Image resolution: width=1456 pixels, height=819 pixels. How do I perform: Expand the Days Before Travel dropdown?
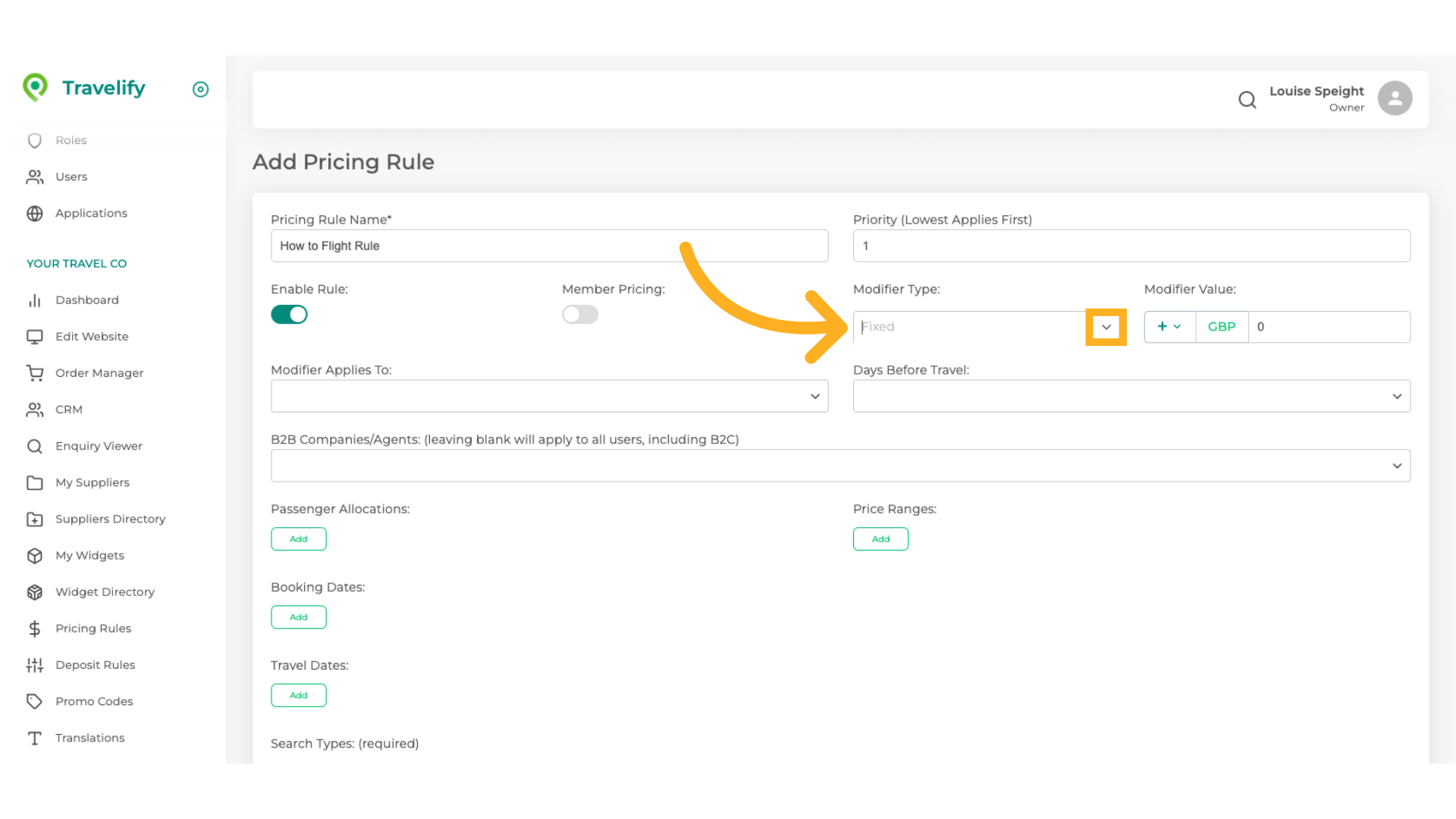point(1396,395)
